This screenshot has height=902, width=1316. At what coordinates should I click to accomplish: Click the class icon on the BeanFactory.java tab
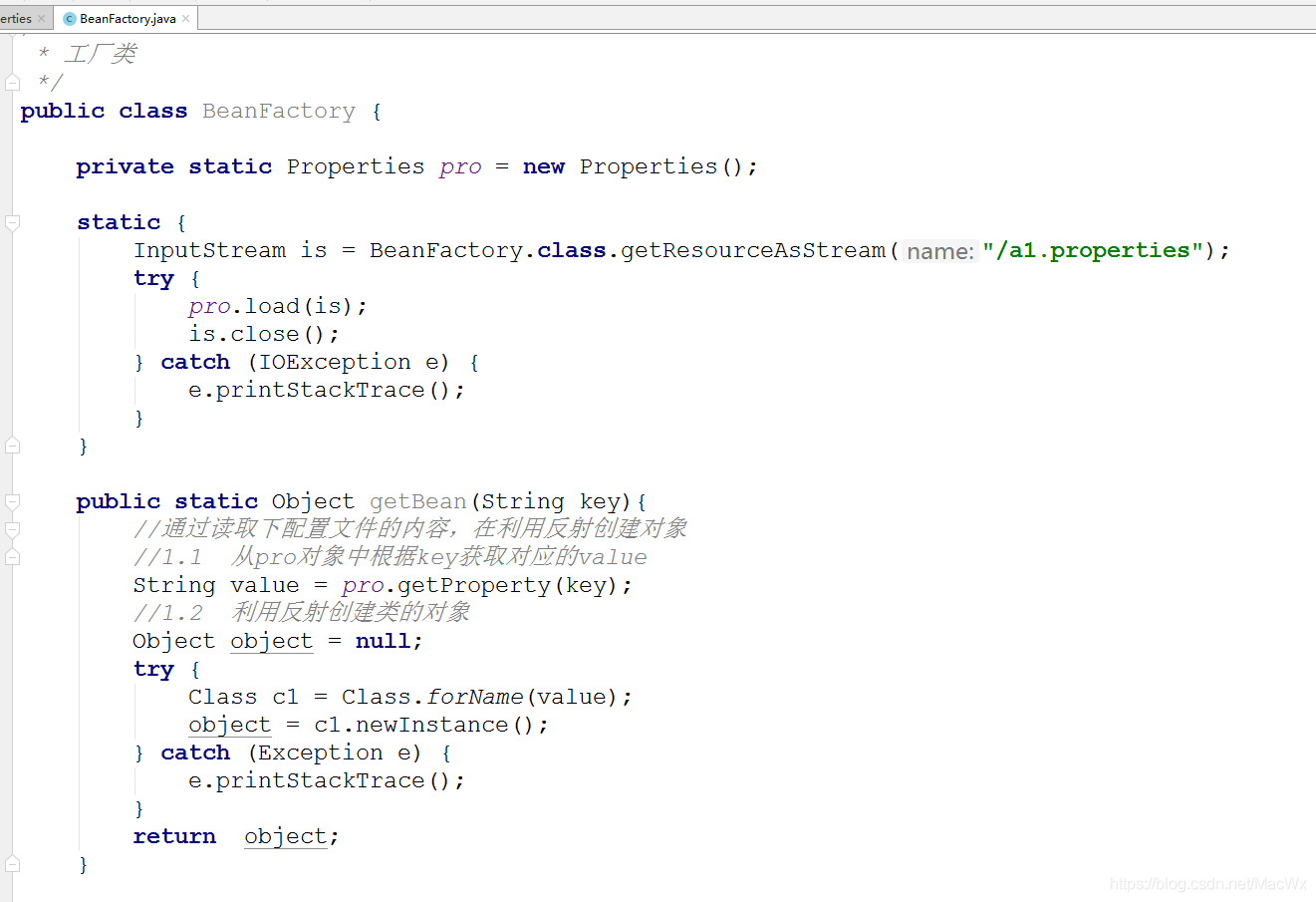pos(70,19)
